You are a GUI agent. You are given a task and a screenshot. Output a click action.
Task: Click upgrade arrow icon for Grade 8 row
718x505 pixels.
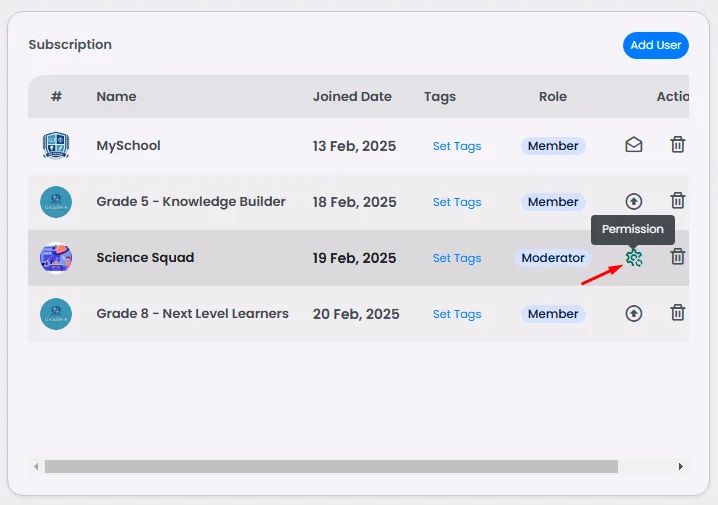coord(633,313)
